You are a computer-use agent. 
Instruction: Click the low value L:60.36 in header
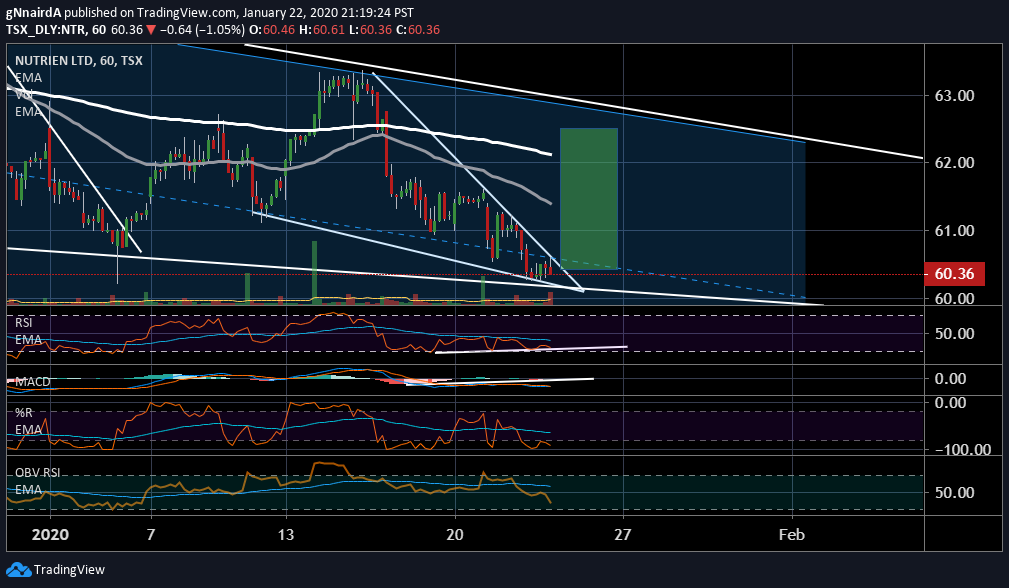(370, 30)
